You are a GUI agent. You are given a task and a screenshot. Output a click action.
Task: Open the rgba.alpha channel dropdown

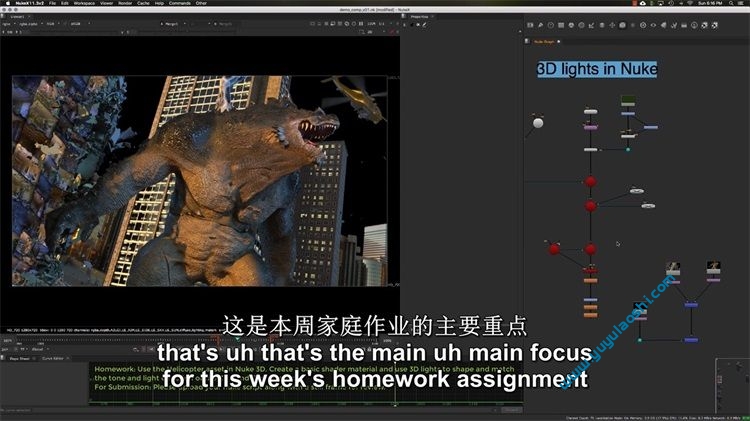pos(31,23)
